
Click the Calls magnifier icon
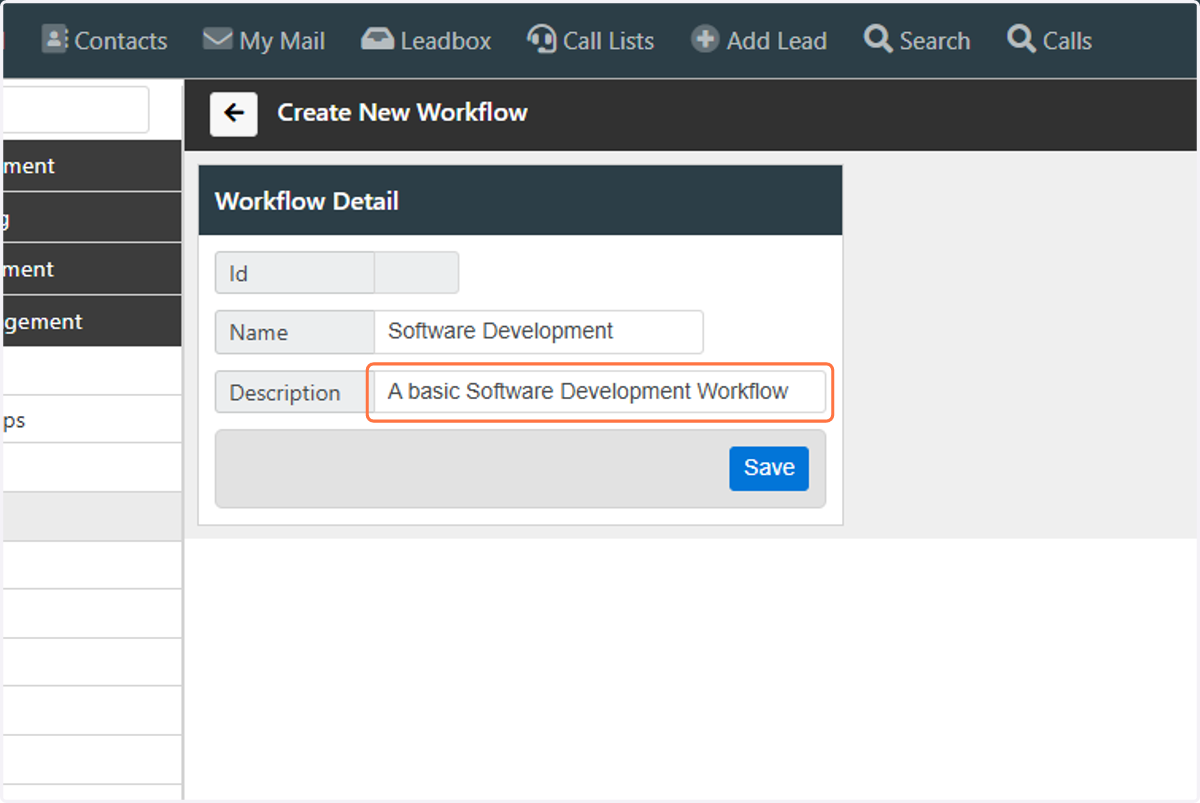tap(1021, 39)
